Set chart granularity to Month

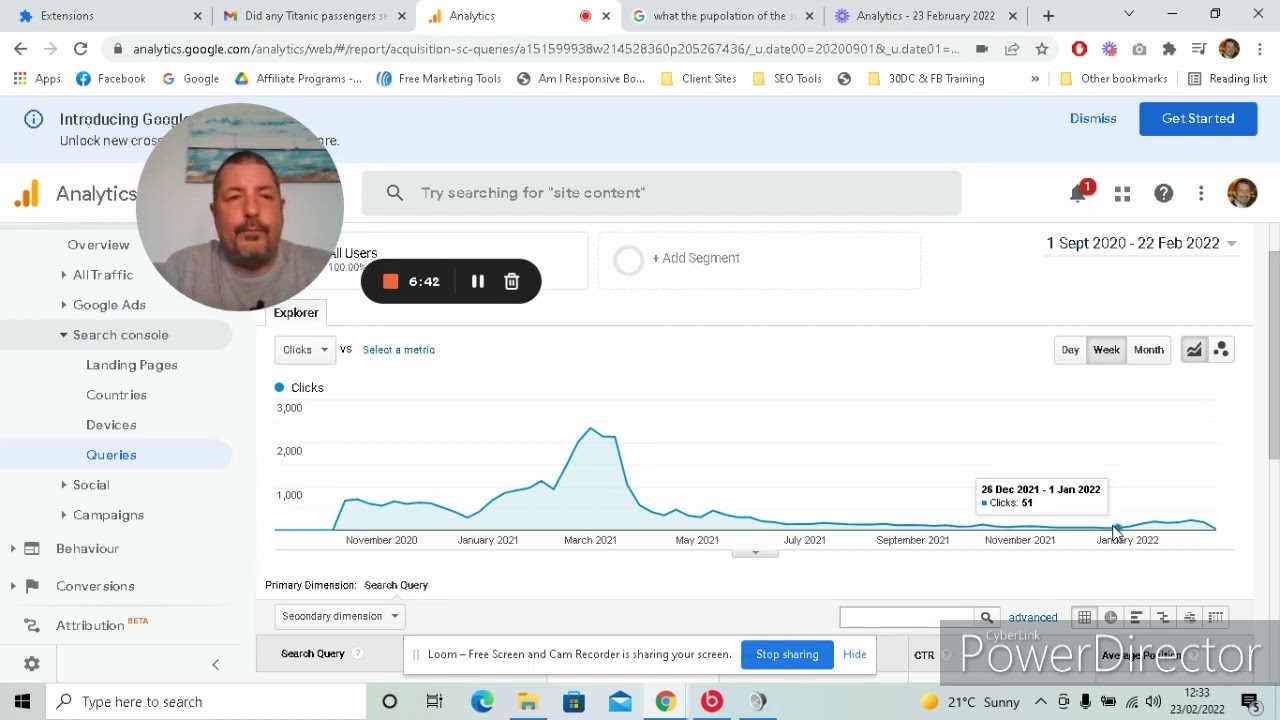pyautogui.click(x=1148, y=350)
